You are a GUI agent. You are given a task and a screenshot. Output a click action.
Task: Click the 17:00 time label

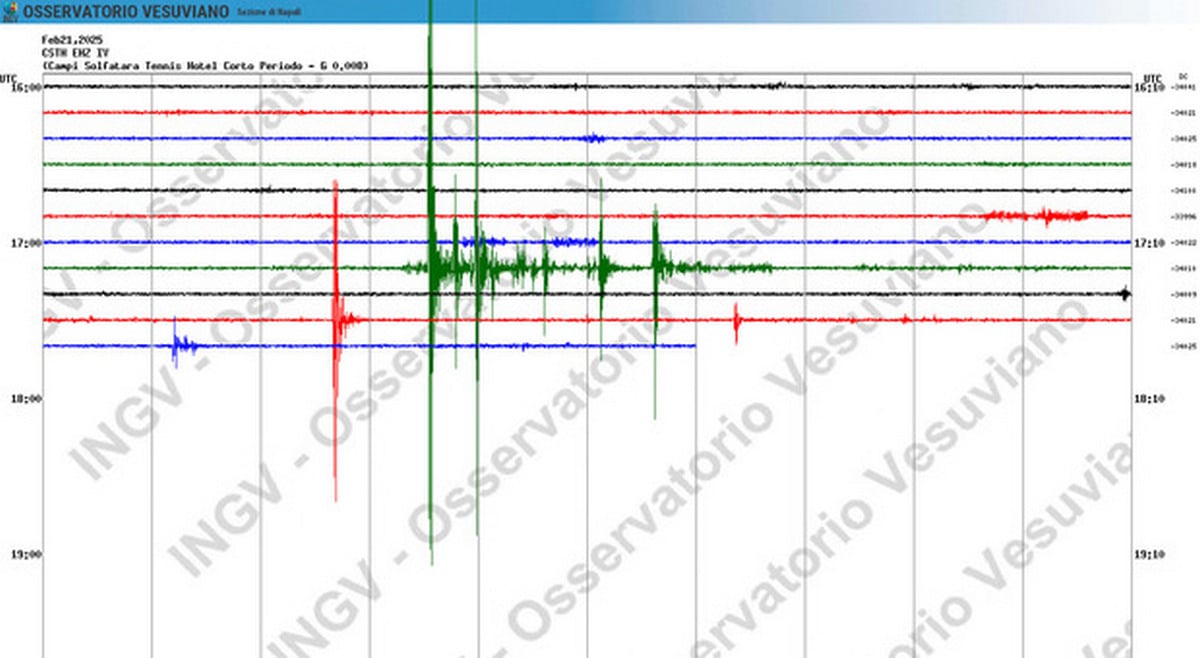tap(26, 243)
